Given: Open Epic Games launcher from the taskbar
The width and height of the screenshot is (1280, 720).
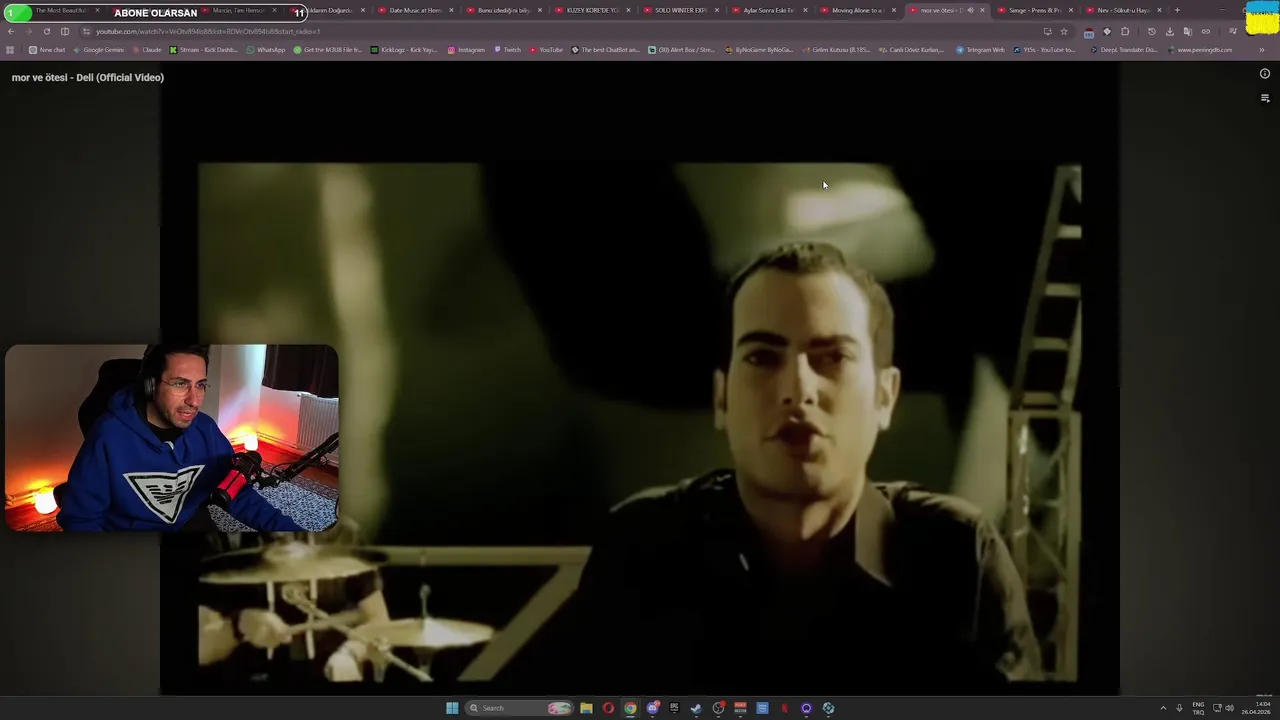Looking at the screenshot, I should (x=674, y=708).
